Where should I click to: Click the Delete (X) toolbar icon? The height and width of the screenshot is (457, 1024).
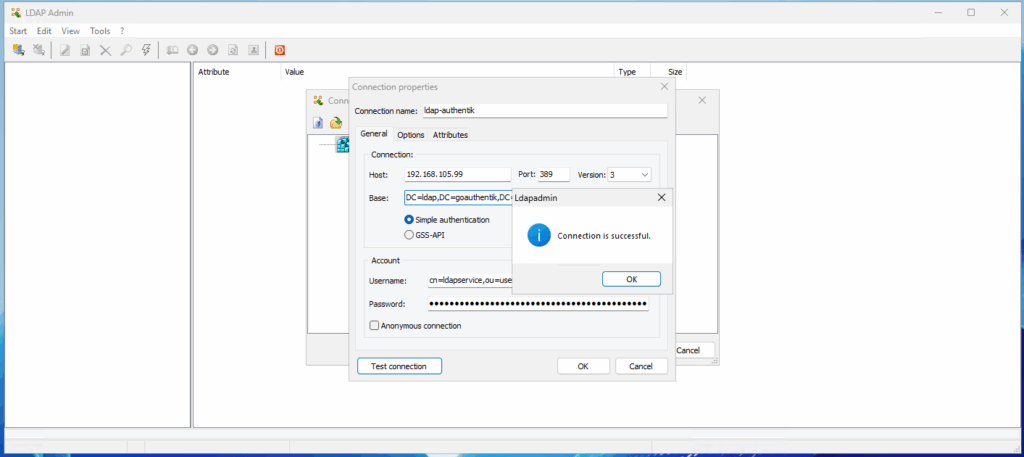click(105, 49)
